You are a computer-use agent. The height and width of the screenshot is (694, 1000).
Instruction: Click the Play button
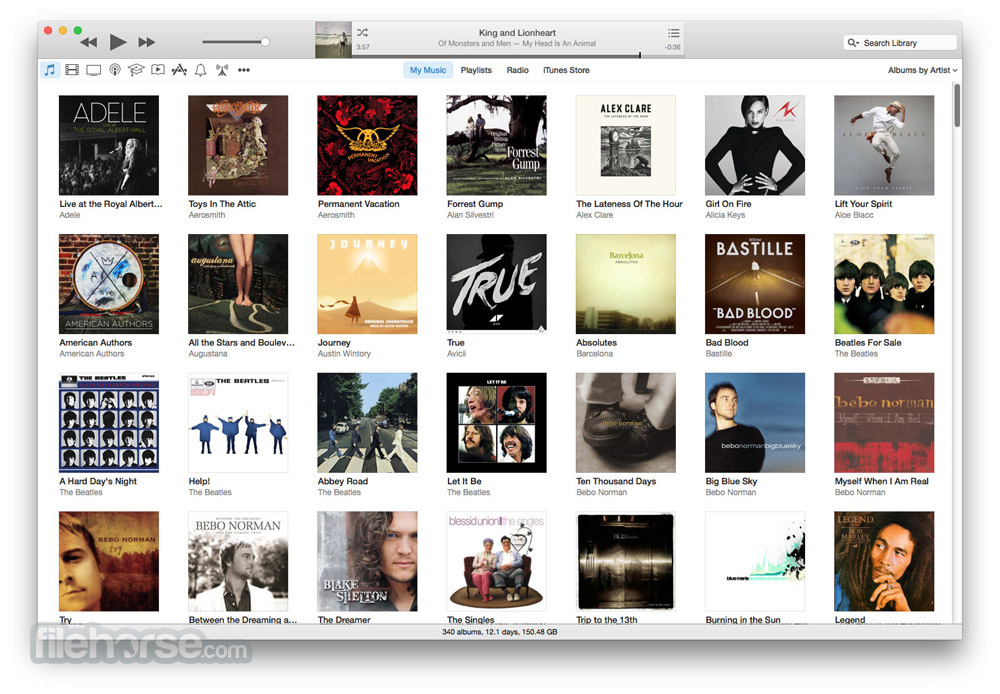(x=117, y=42)
